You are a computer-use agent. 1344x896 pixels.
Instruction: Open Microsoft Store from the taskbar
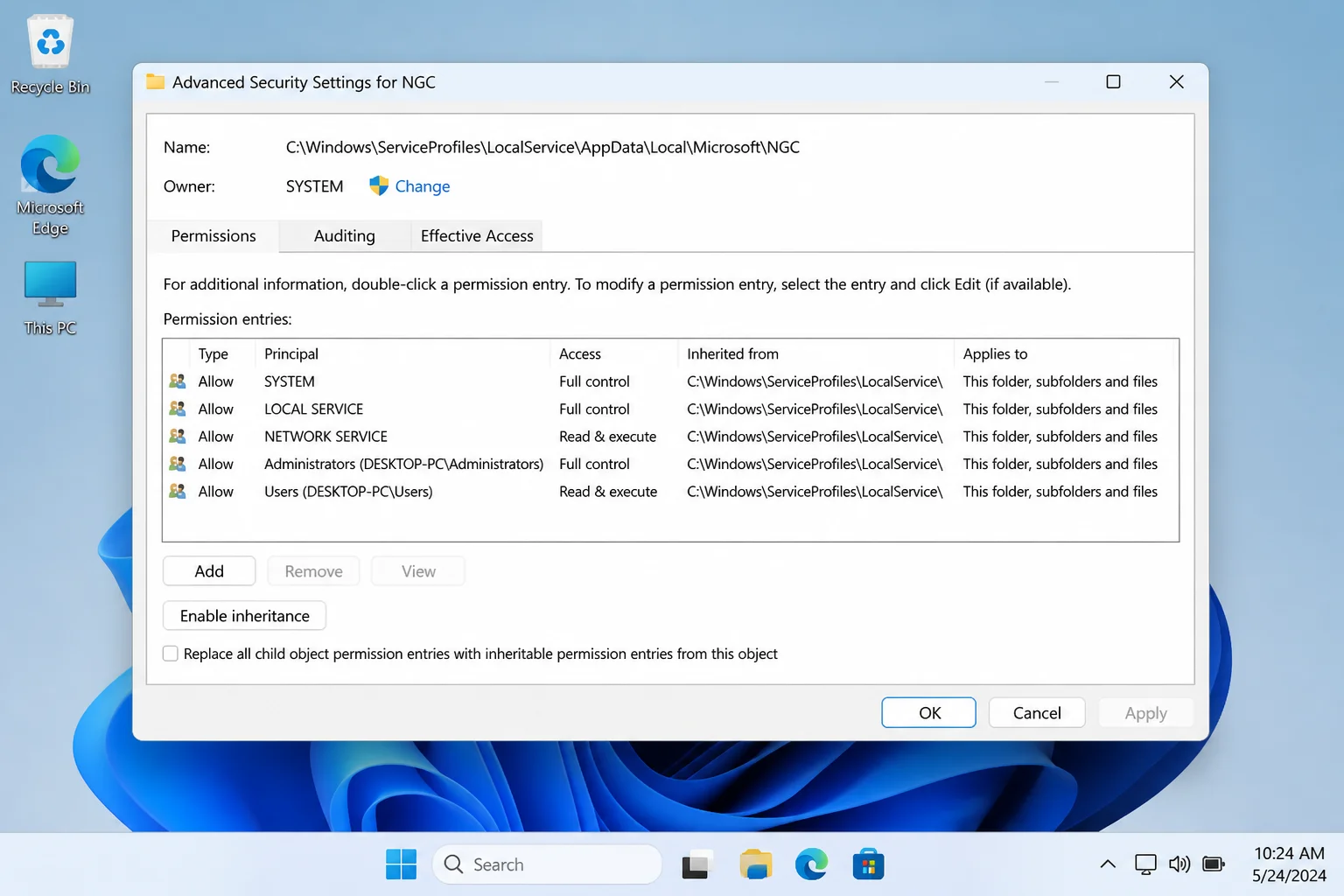(x=868, y=864)
